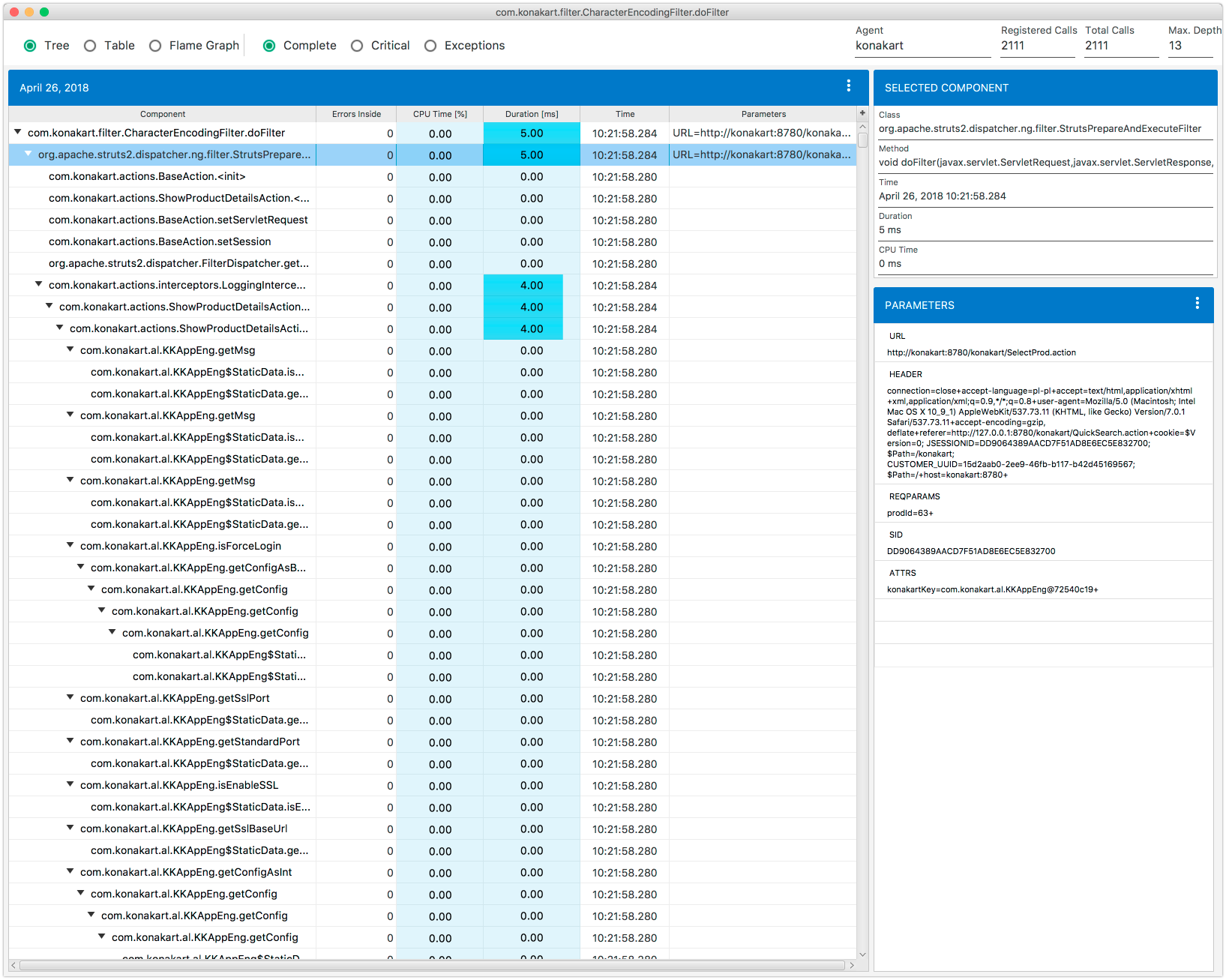Sort by the Time column header
The height and width of the screenshot is (980, 1226).
pos(625,114)
